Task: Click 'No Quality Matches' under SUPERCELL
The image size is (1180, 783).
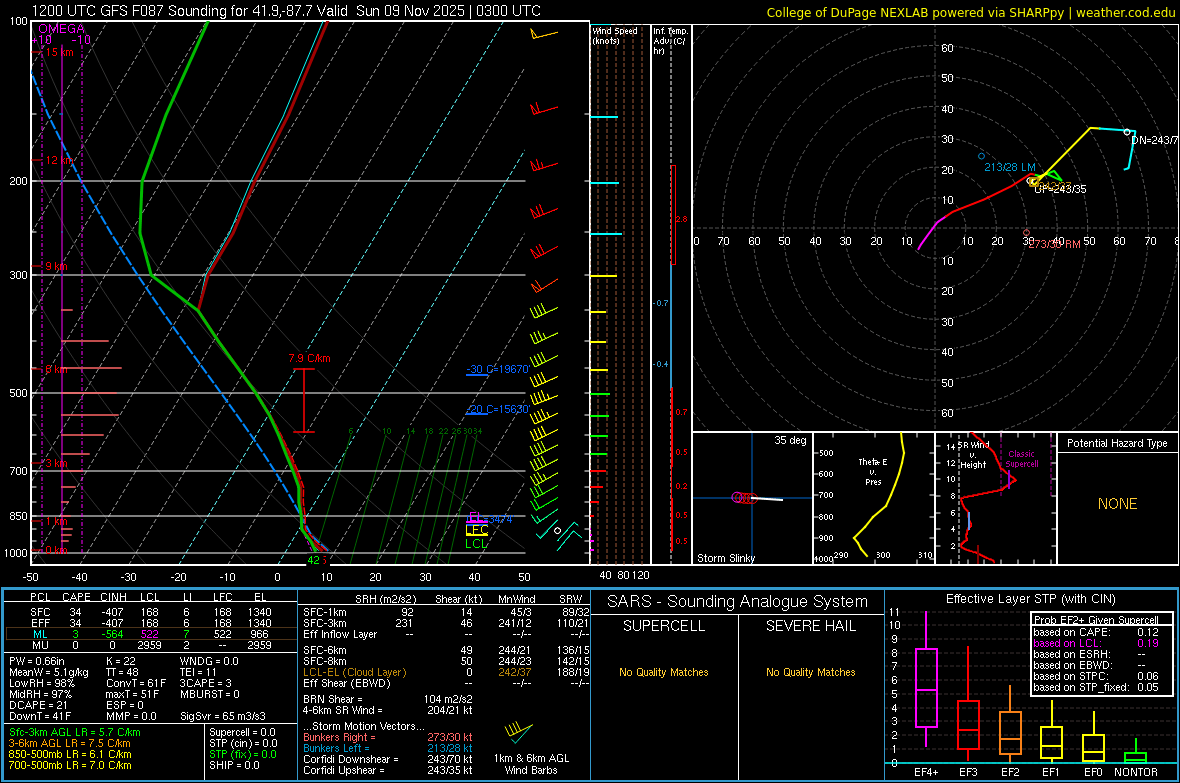Action: [664, 672]
